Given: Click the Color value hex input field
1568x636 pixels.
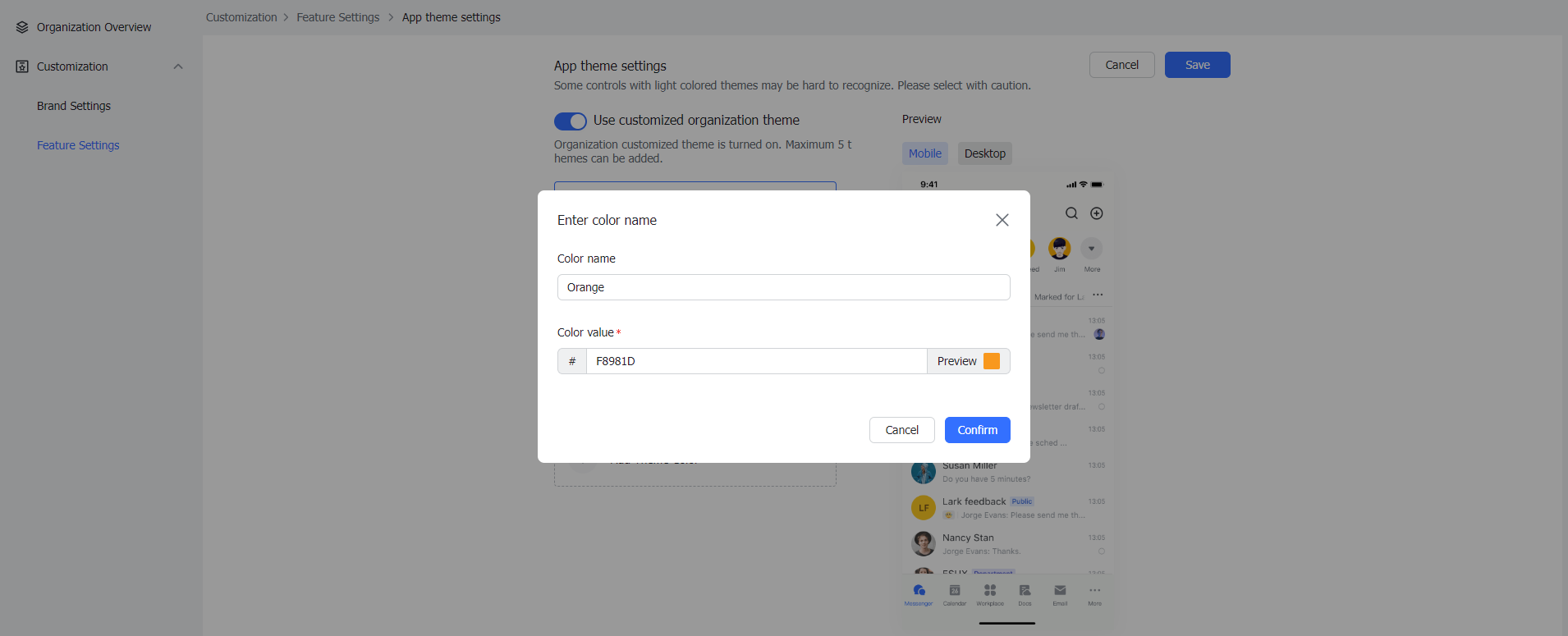Looking at the screenshot, I should tap(756, 361).
